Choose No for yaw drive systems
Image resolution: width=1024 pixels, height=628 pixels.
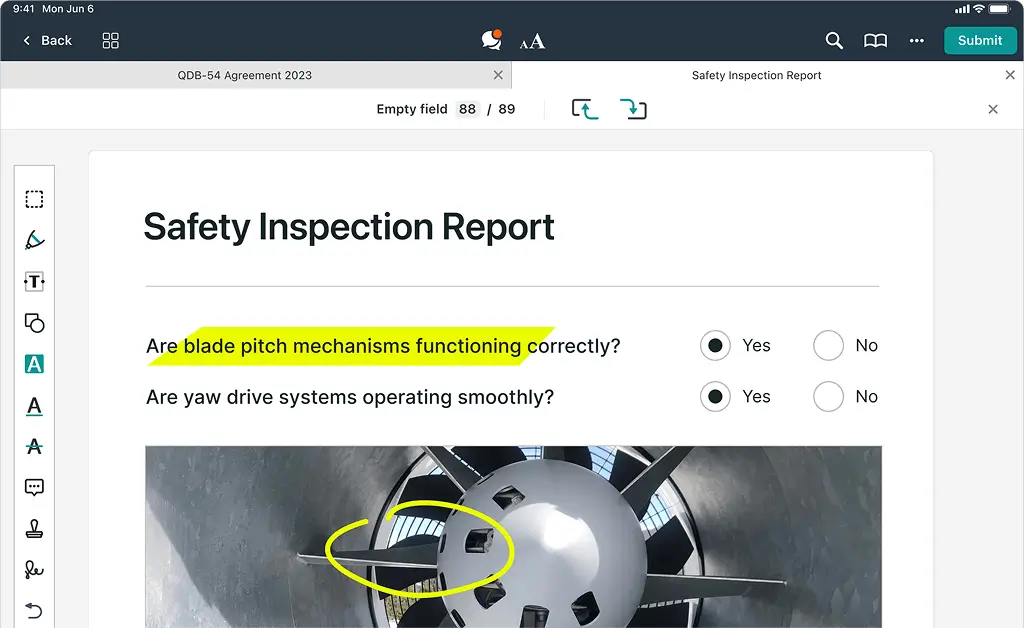tap(828, 397)
